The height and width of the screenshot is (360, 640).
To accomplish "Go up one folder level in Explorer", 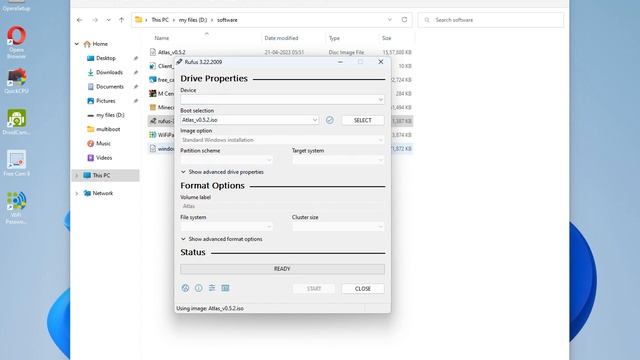I will (121, 20).
